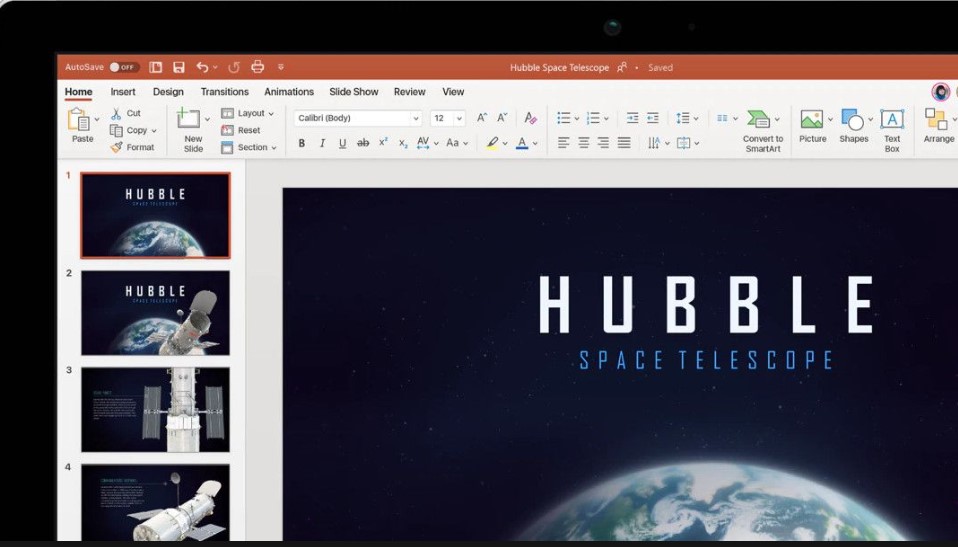Viewport: 958px width, 547px height.
Task: Click the Line Spacing icon
Action: click(682, 118)
